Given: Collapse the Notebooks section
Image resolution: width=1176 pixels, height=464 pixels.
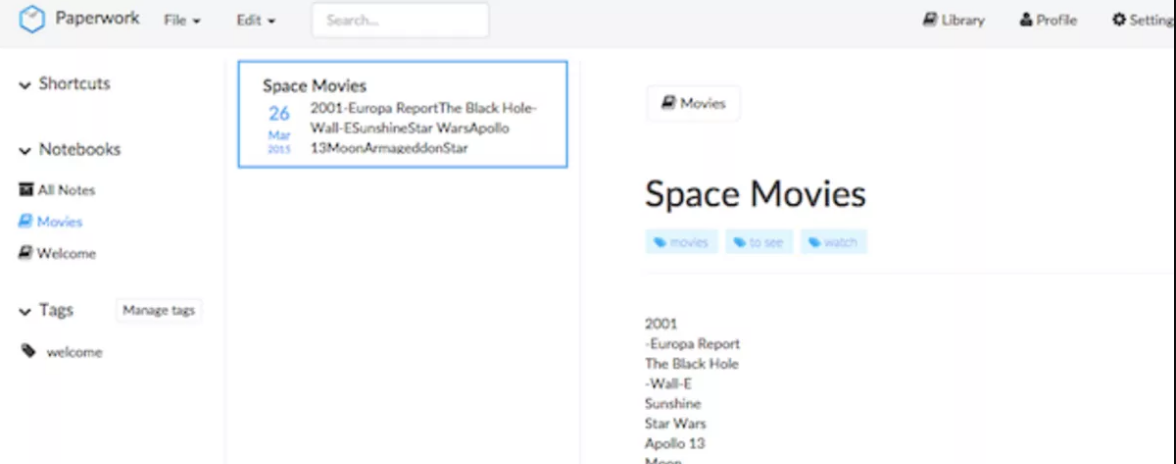Looking at the screenshot, I should coord(69,150).
